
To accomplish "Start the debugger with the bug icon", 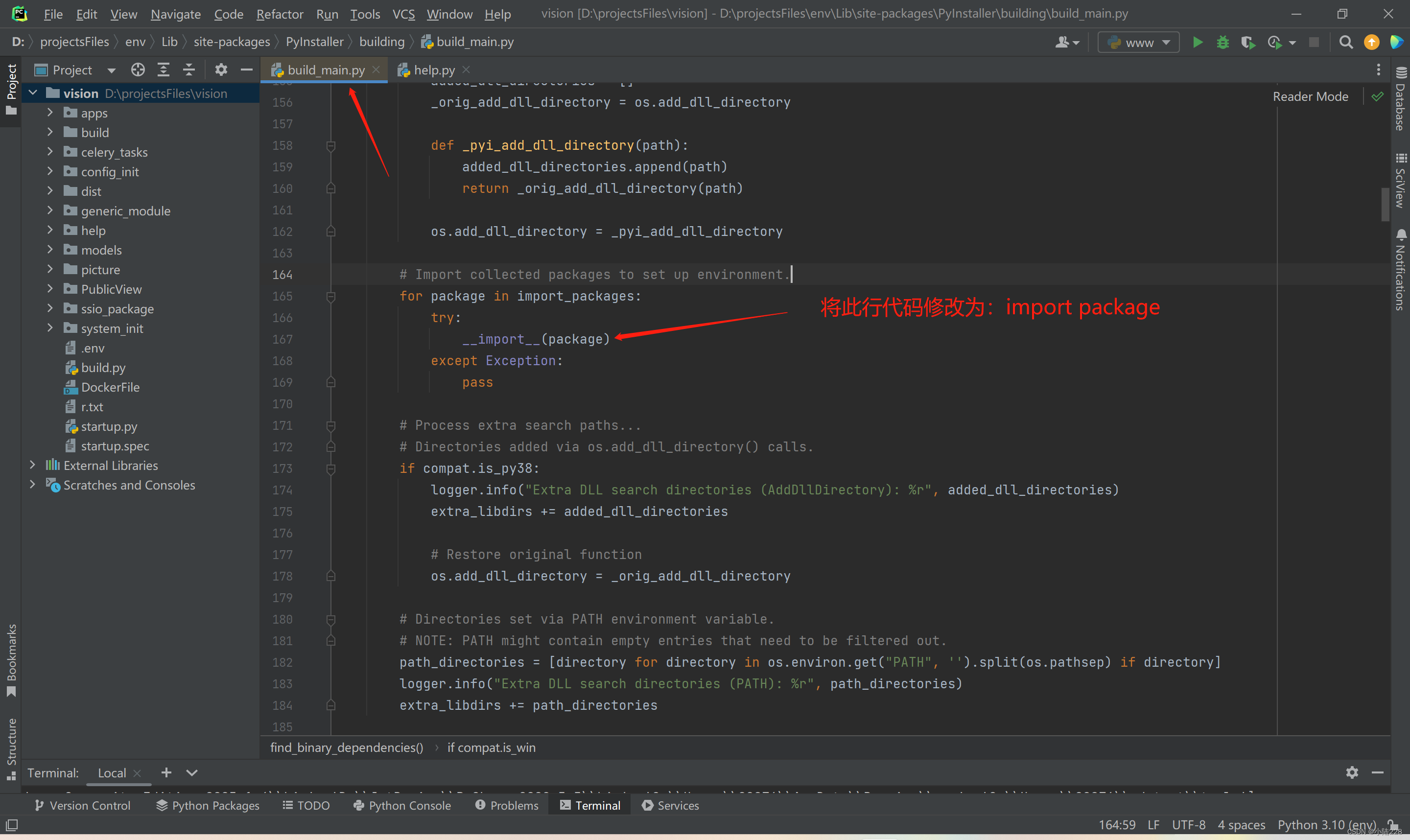I will point(1222,42).
